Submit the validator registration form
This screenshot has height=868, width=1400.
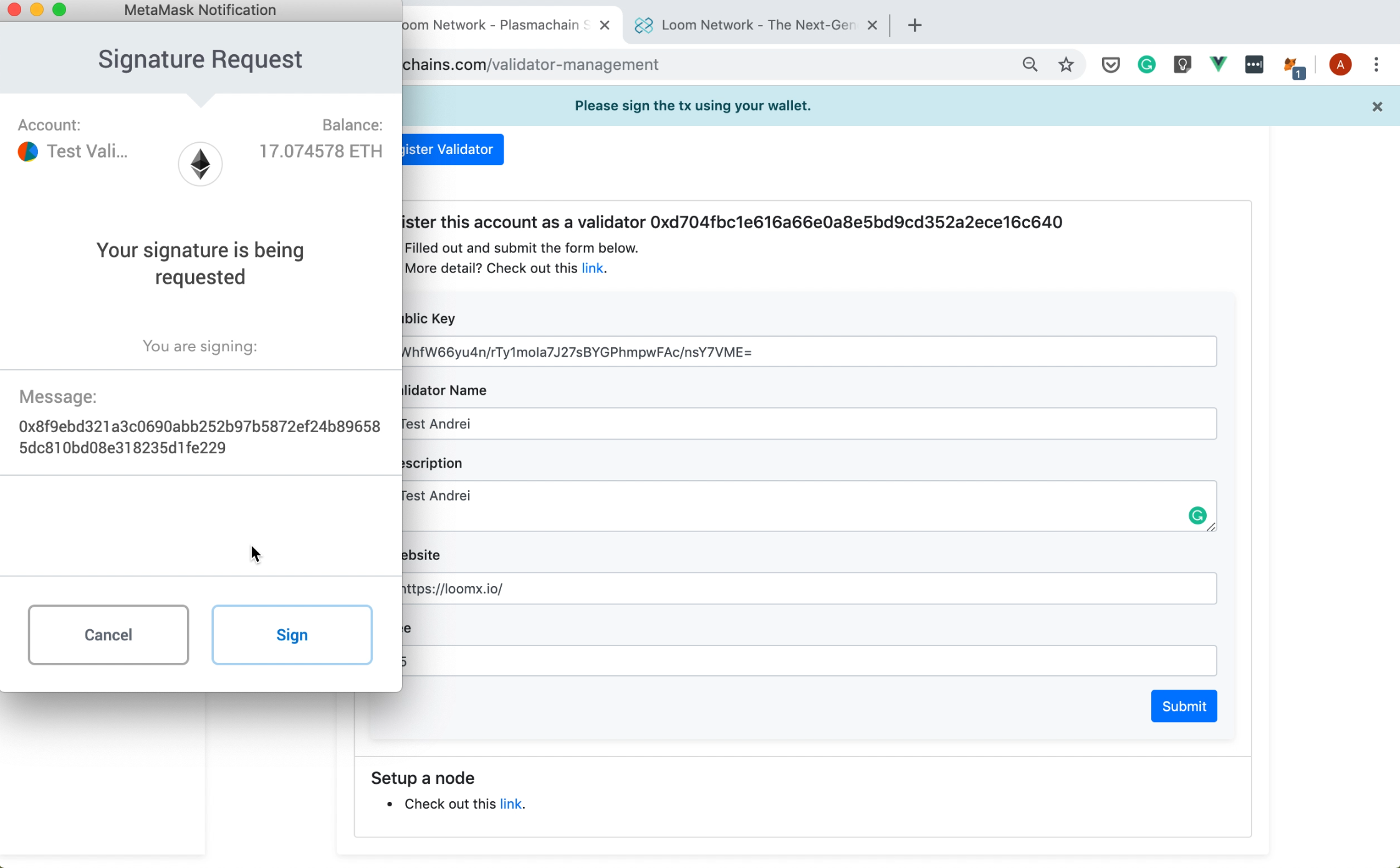(1184, 706)
